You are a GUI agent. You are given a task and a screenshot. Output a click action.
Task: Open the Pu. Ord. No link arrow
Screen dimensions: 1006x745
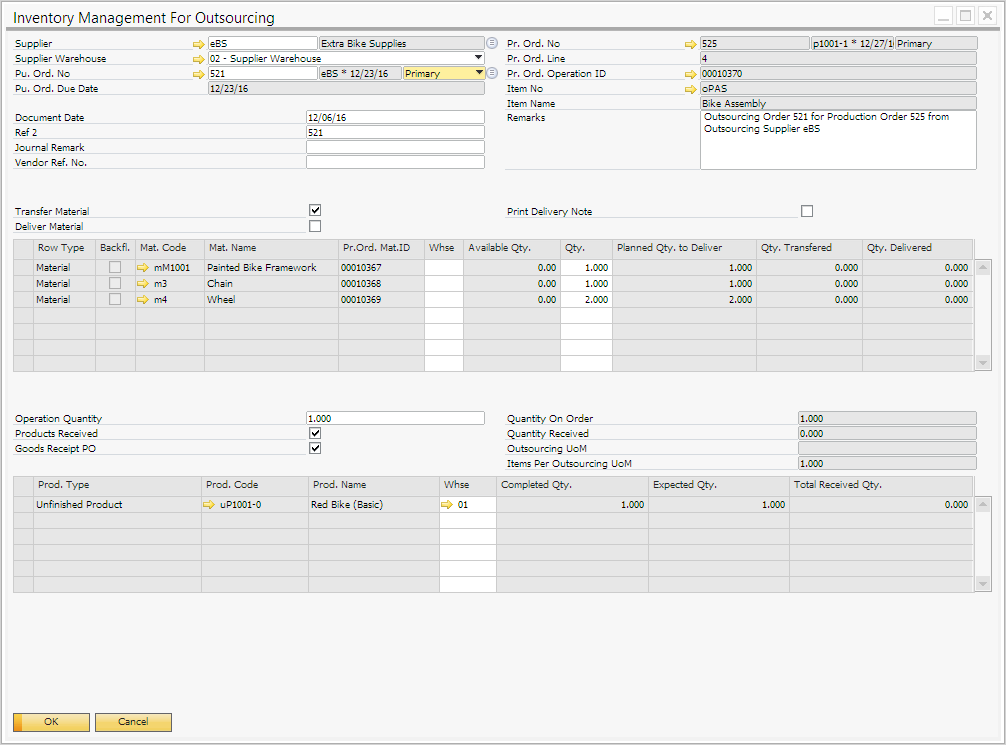click(198, 74)
